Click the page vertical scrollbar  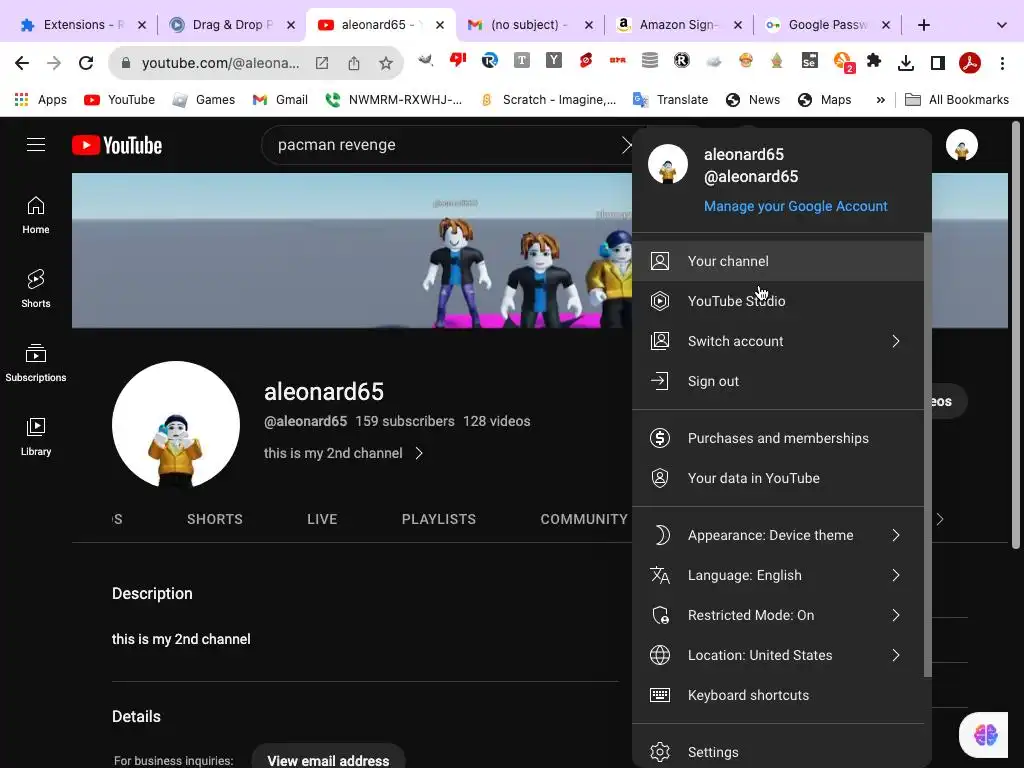coord(1016,334)
